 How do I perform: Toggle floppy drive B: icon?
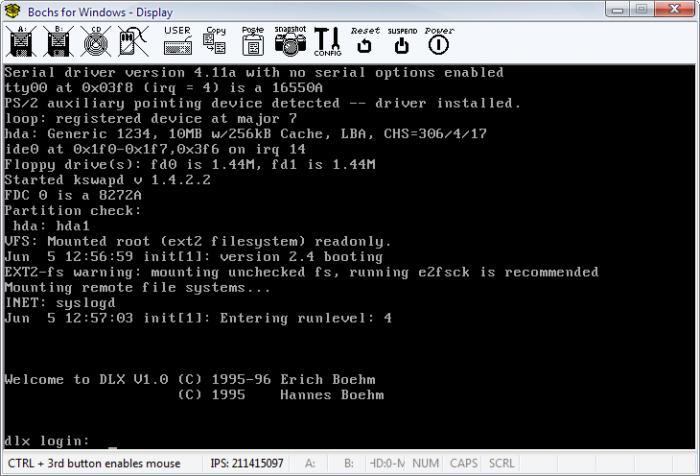(58, 42)
